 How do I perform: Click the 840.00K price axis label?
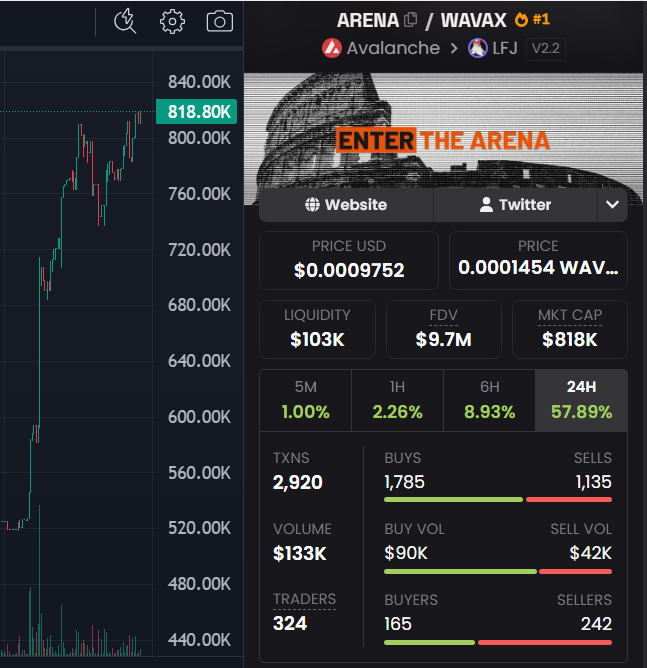click(199, 82)
